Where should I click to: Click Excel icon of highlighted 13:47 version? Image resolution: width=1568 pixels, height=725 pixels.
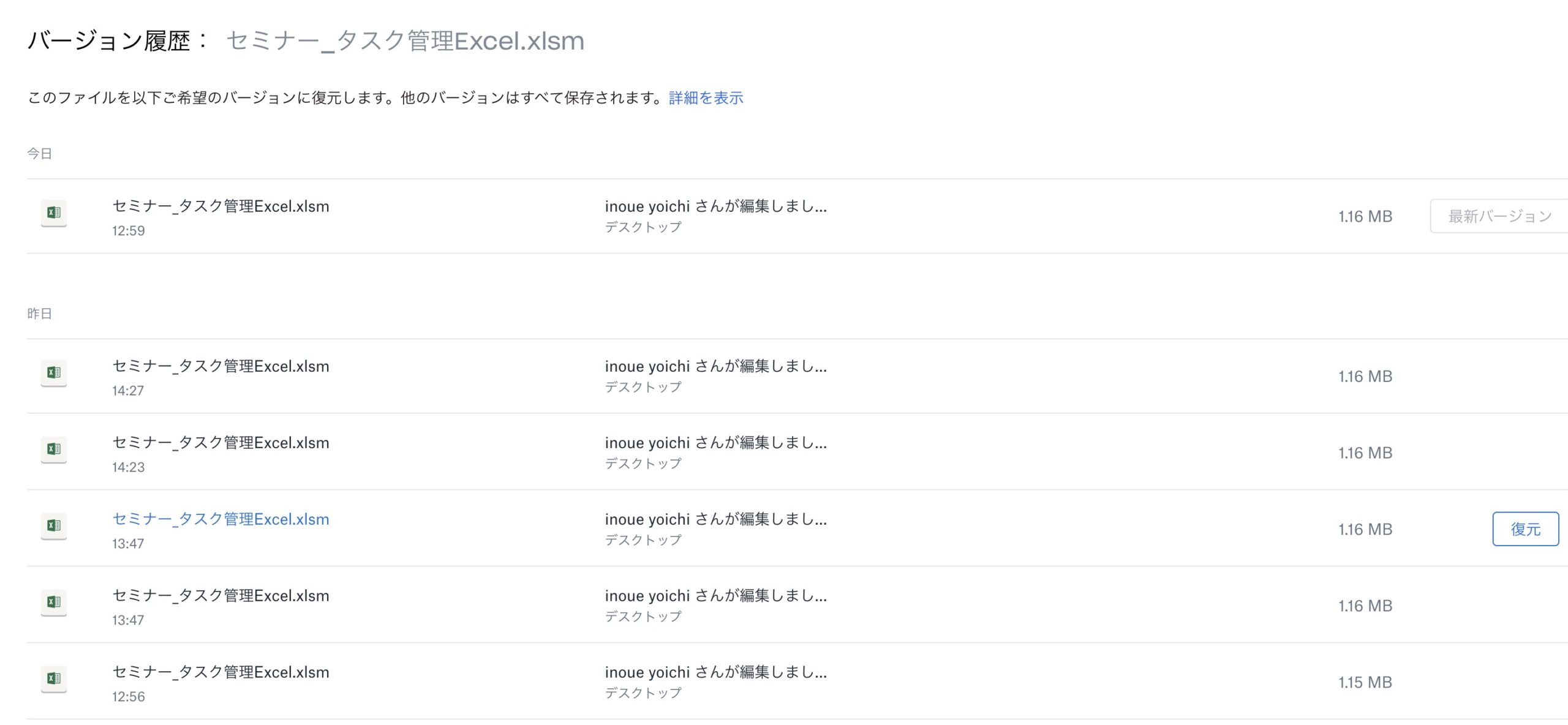pyautogui.click(x=54, y=526)
